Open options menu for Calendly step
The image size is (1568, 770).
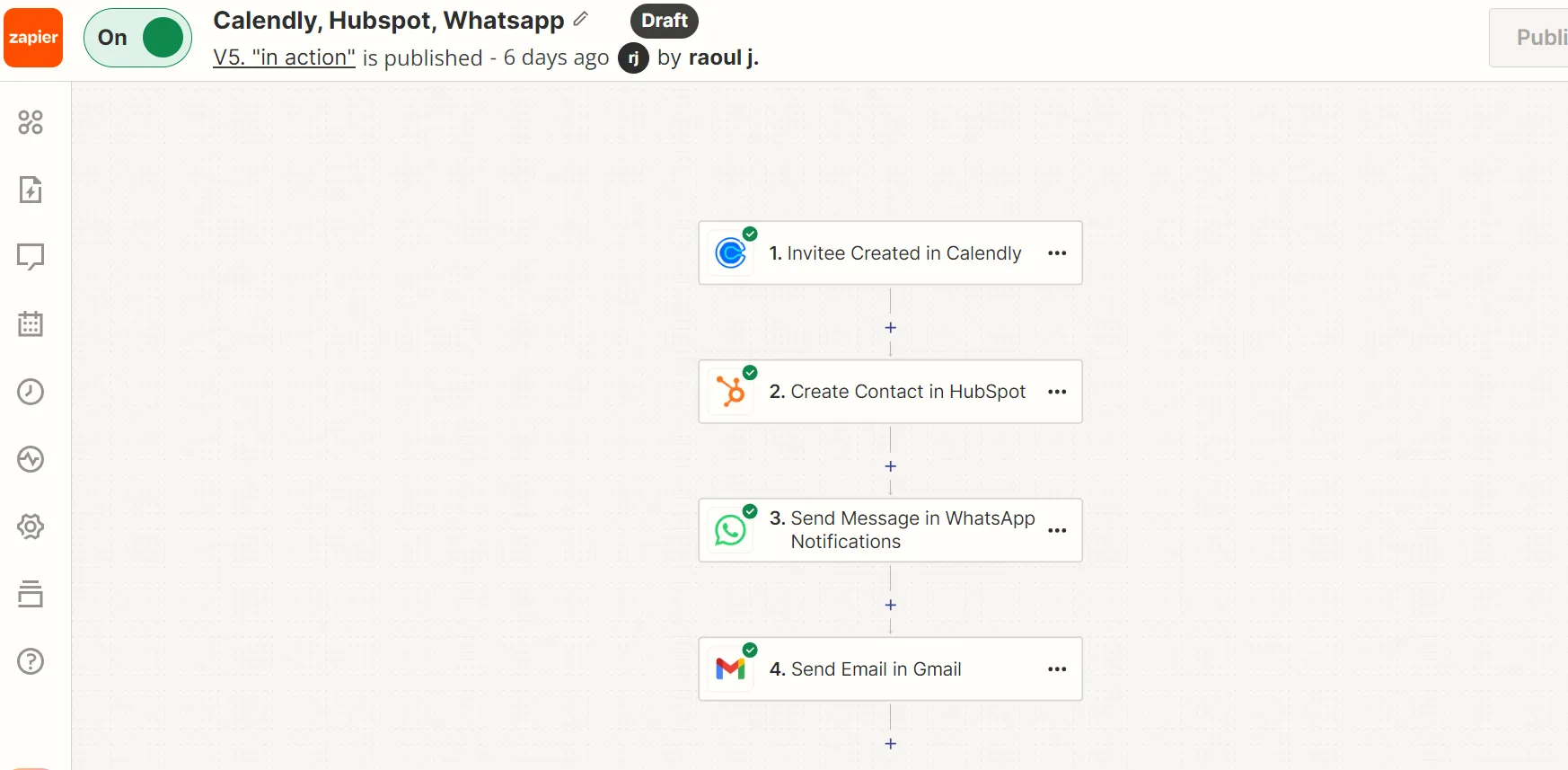click(1057, 253)
